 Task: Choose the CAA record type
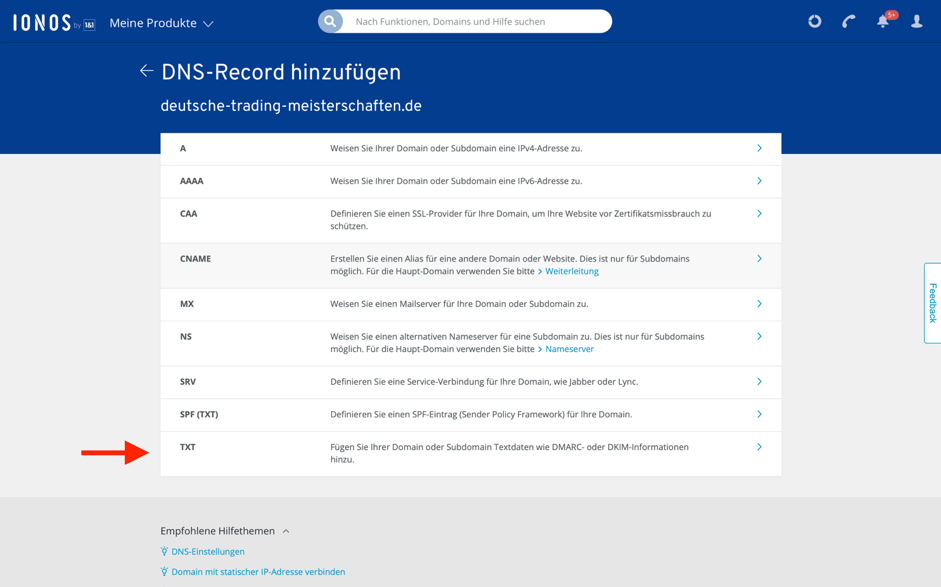tap(470, 220)
